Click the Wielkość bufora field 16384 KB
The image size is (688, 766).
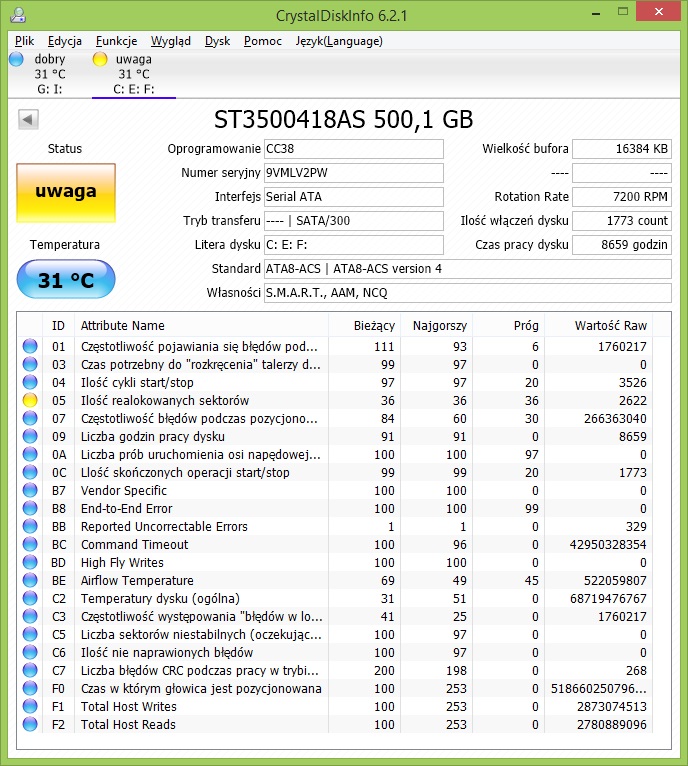tap(622, 149)
